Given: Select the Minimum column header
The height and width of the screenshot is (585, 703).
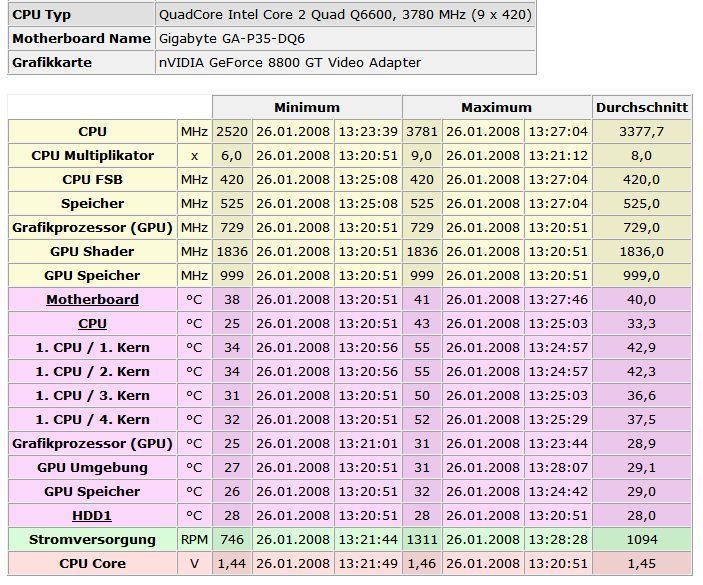Looking at the screenshot, I should coord(307,108).
